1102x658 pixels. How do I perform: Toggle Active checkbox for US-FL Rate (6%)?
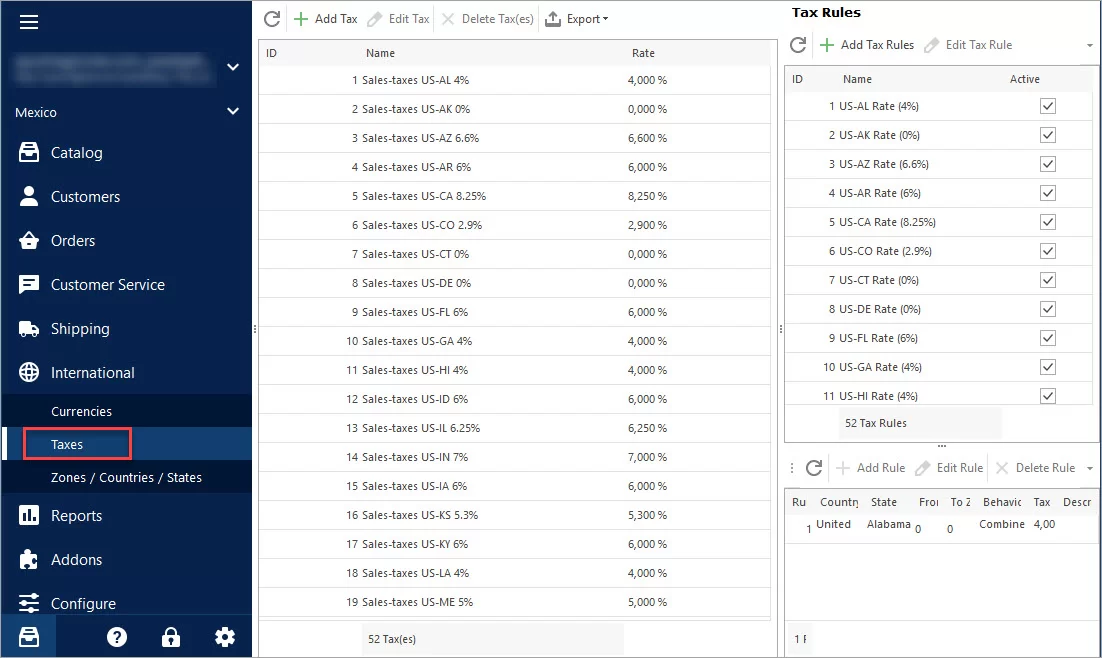[1047, 338]
